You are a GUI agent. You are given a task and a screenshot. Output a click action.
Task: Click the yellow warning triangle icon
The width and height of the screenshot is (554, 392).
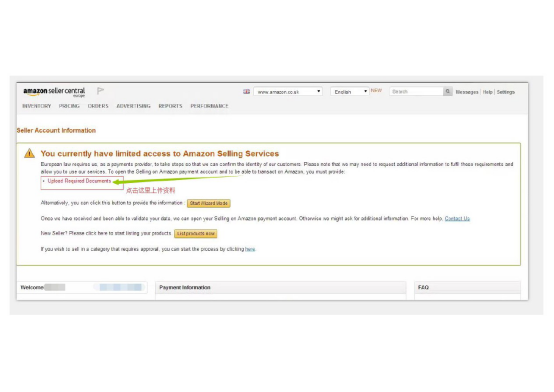(x=29, y=153)
